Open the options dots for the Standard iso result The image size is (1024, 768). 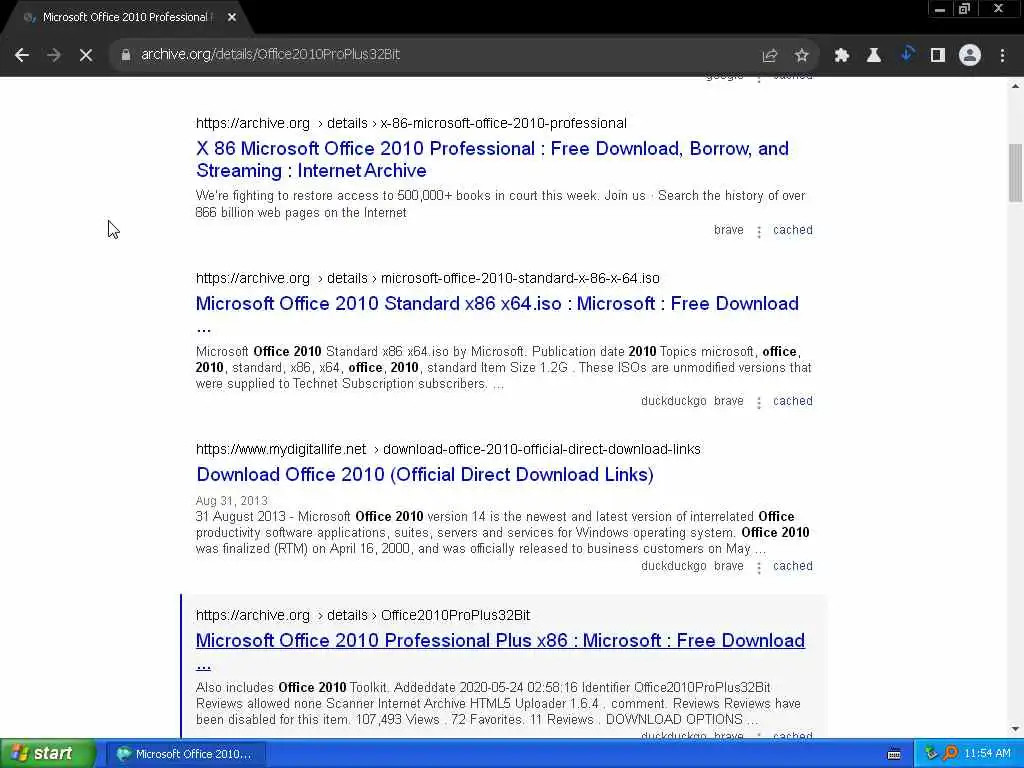pos(759,403)
